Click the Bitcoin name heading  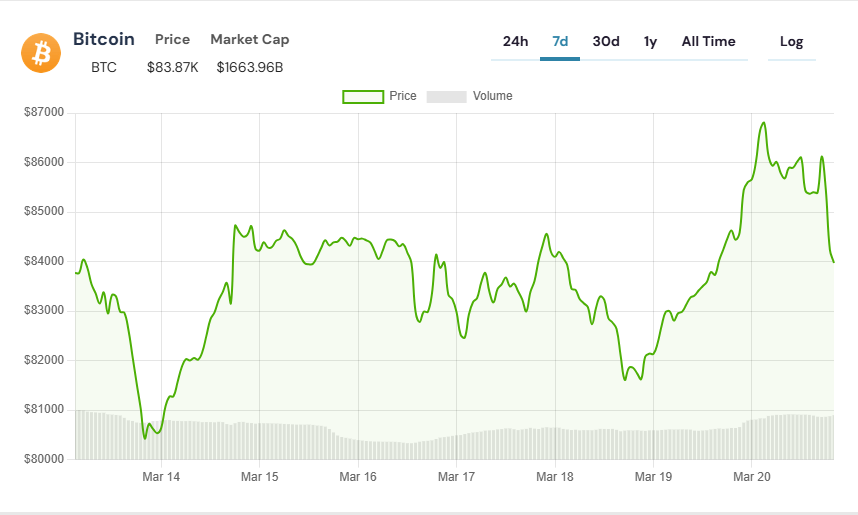pyautogui.click(x=104, y=39)
